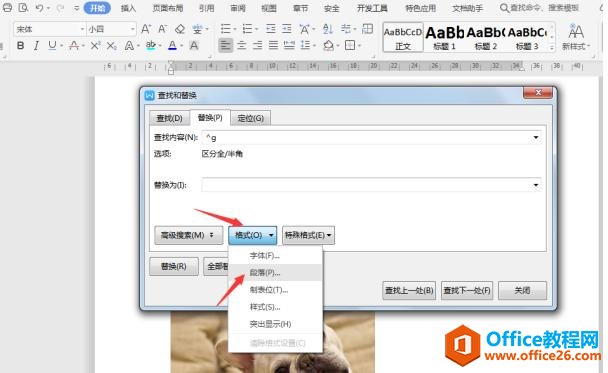Image resolution: width=608 pixels, height=373 pixels.
Task: Open the 格式(O) dropdown button
Action: click(x=252, y=235)
